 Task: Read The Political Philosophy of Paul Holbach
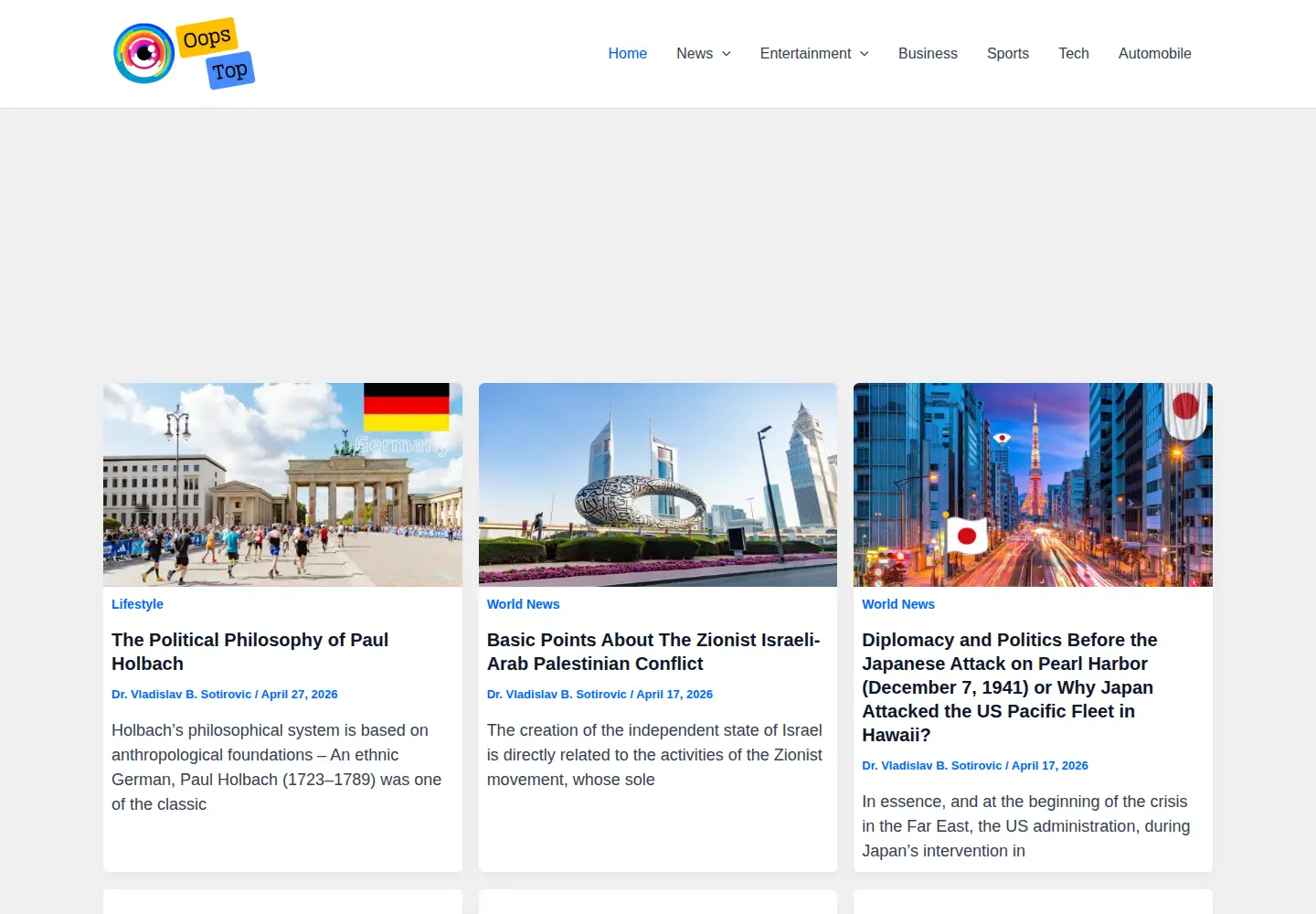click(250, 652)
